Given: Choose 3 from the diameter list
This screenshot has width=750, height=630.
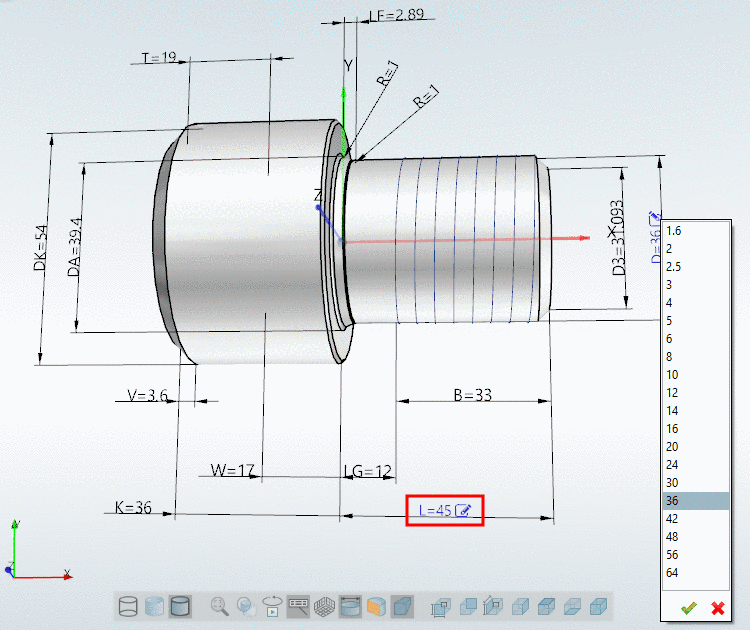Looking at the screenshot, I should (x=696, y=285).
